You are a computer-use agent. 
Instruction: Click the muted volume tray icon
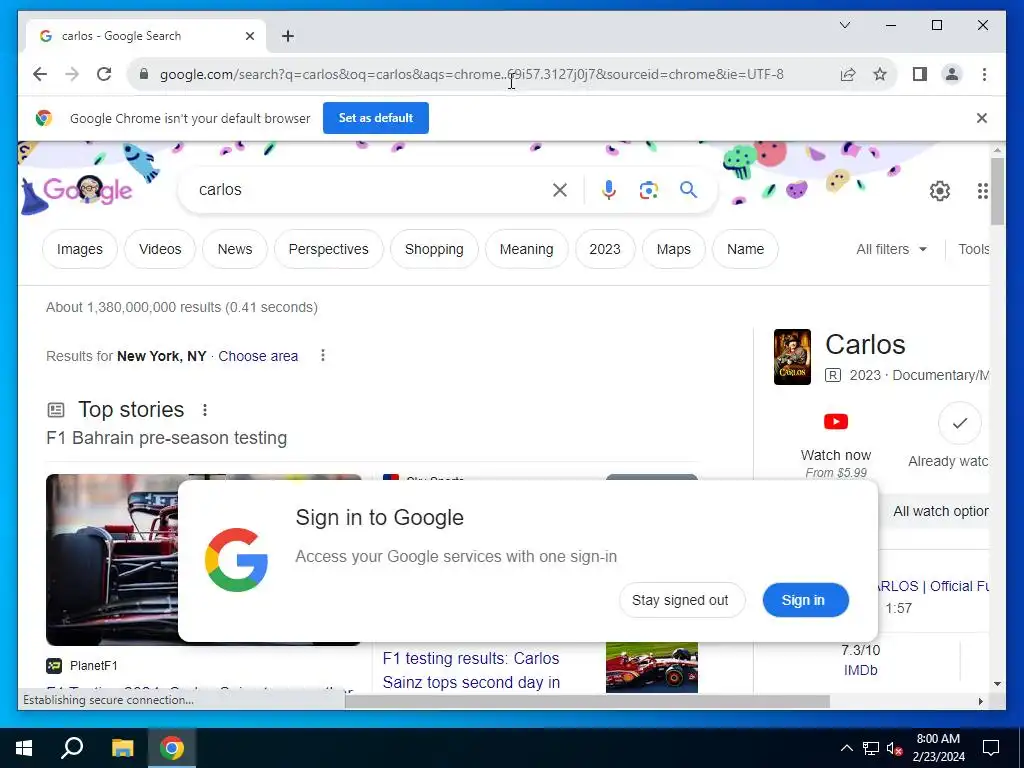pyautogui.click(x=894, y=748)
